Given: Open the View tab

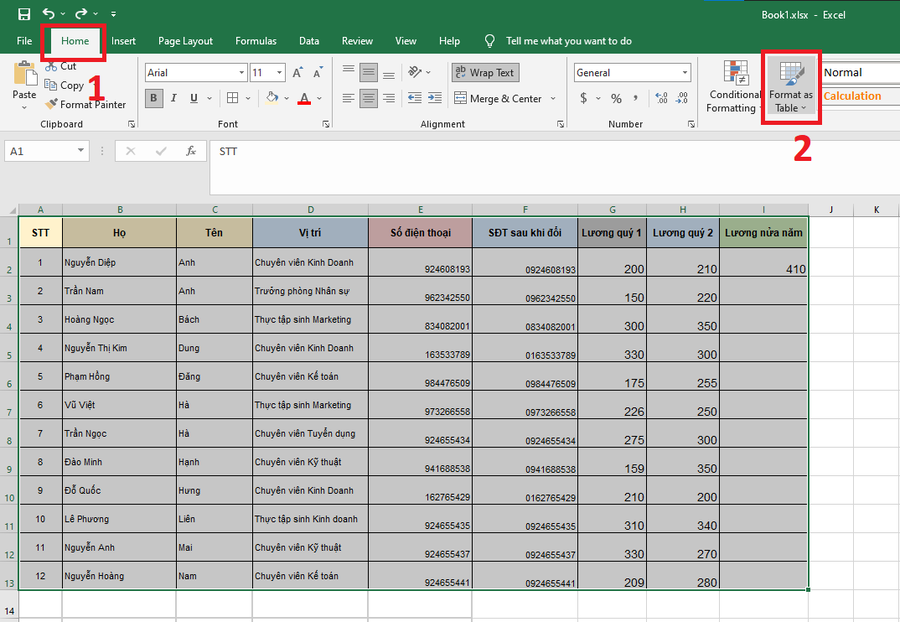Looking at the screenshot, I should (406, 41).
